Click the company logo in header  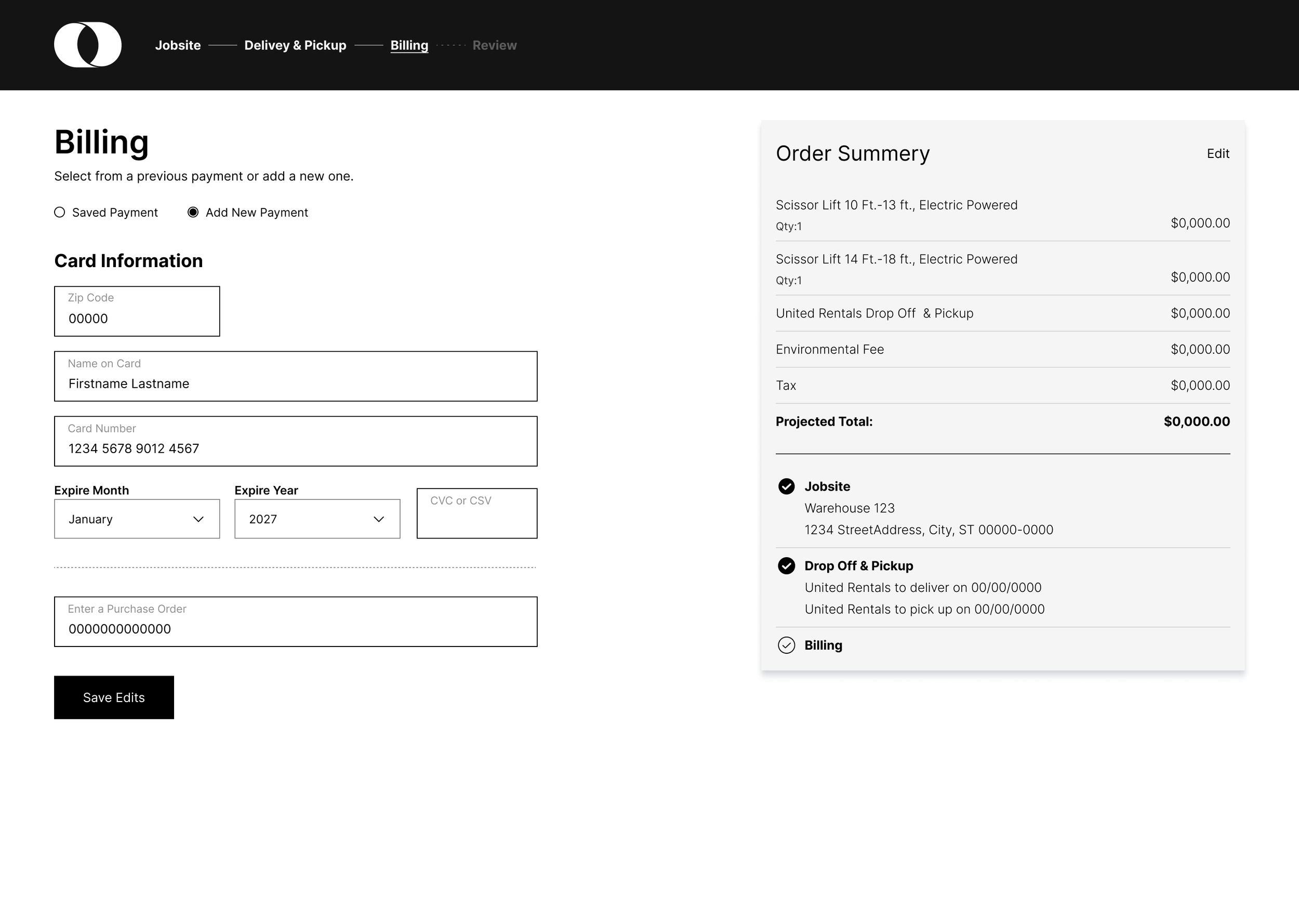coord(88,45)
